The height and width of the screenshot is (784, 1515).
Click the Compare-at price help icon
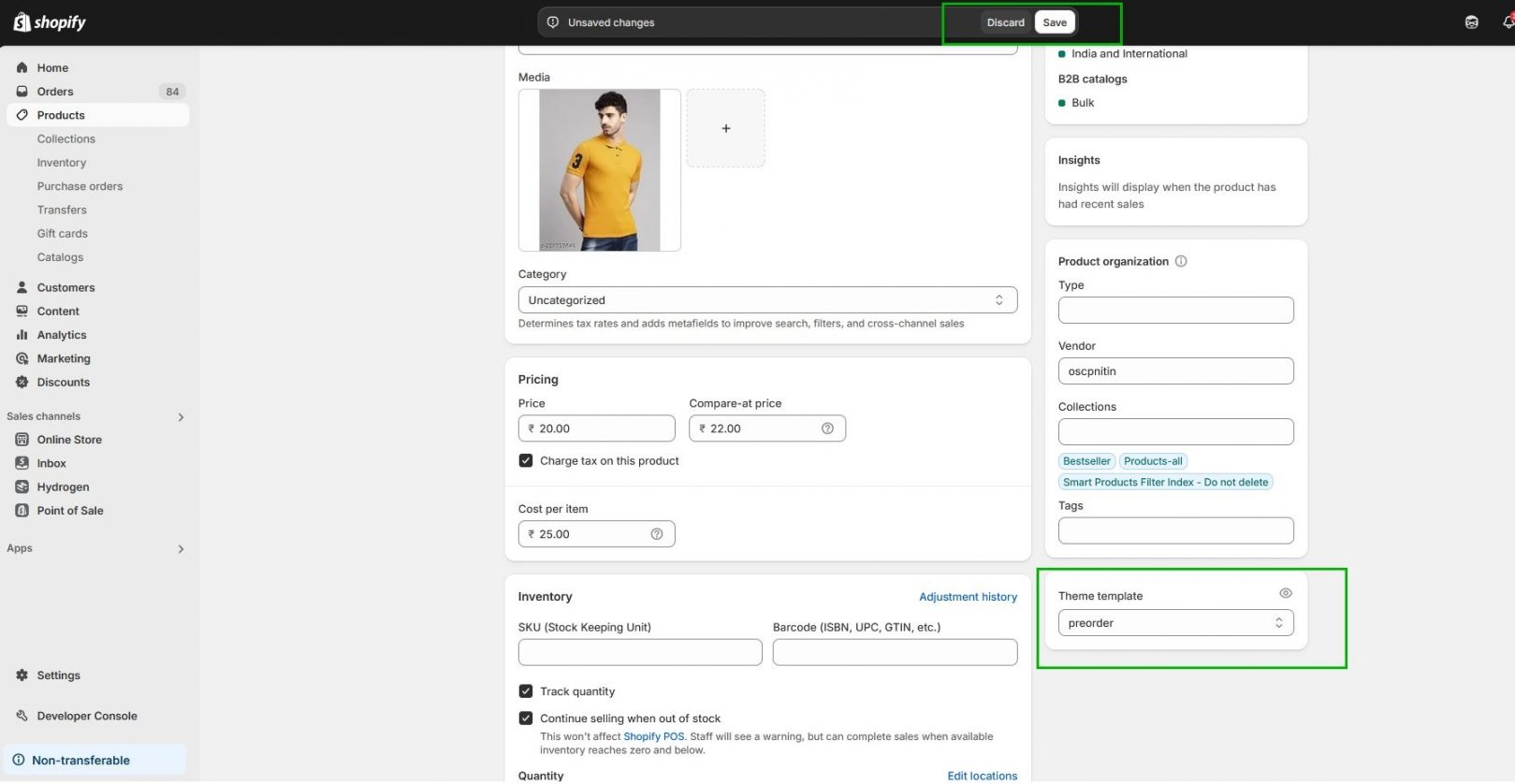(827, 428)
